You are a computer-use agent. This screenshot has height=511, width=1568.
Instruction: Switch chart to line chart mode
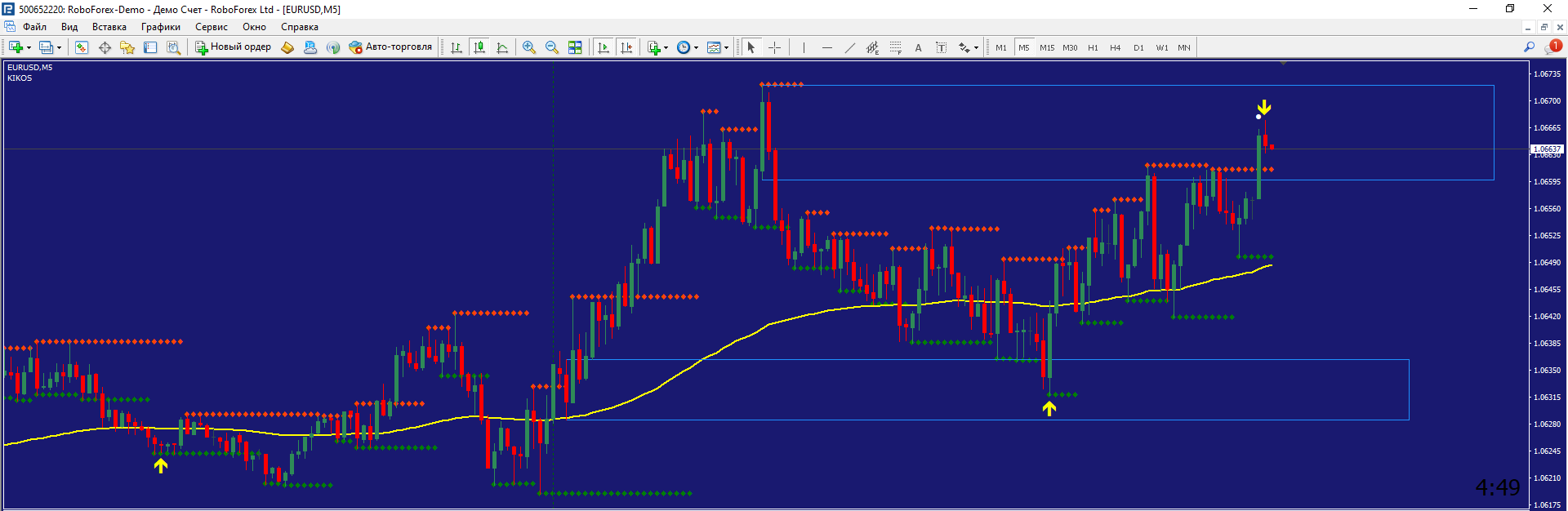(x=502, y=47)
